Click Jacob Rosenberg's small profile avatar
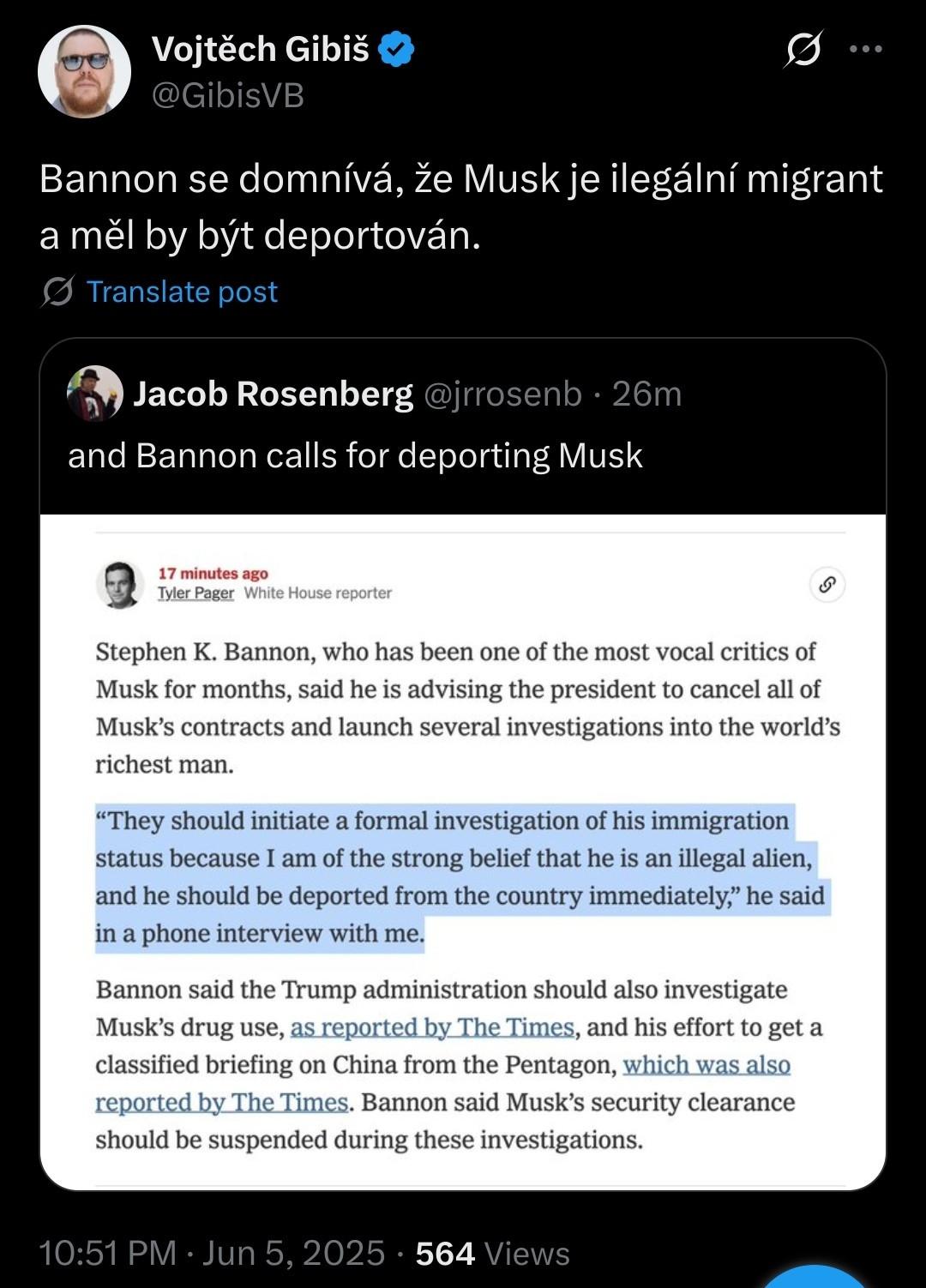926x1288 pixels. (x=94, y=394)
